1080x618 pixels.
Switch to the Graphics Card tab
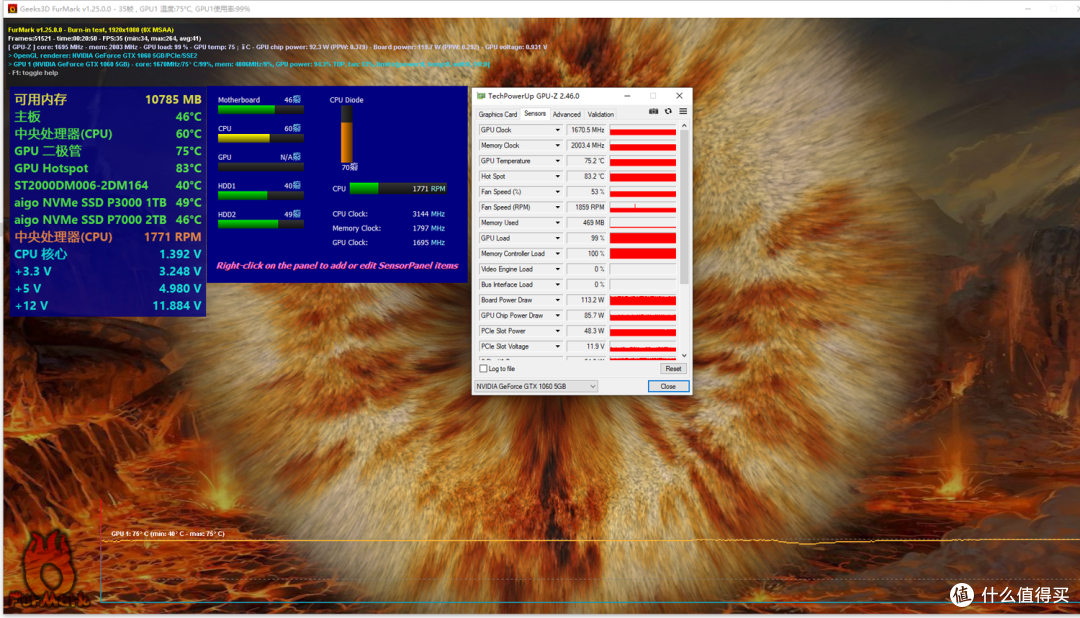497,114
